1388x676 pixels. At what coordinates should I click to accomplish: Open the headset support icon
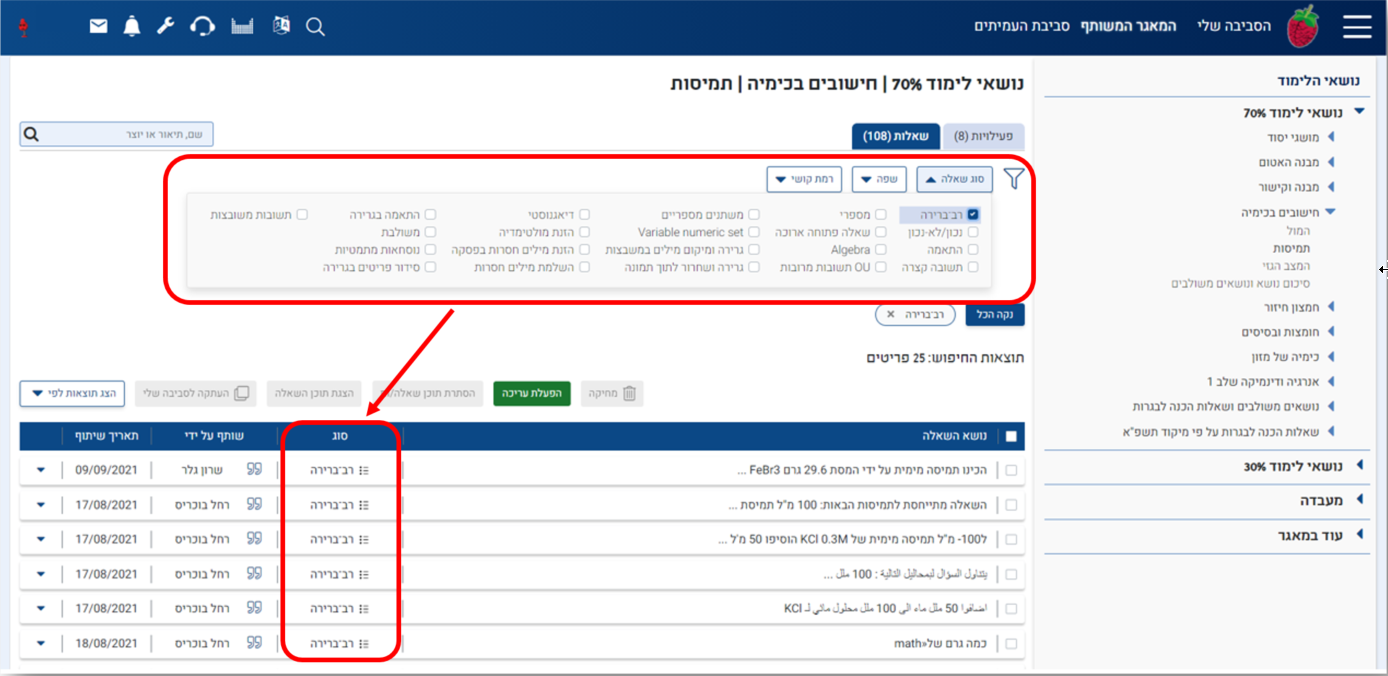coord(203,27)
